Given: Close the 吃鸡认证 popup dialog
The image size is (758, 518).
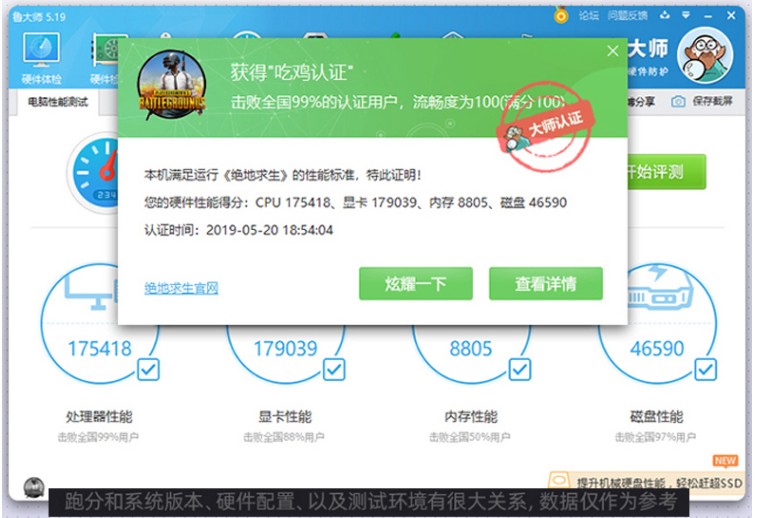Looking at the screenshot, I should pyautogui.click(x=613, y=51).
